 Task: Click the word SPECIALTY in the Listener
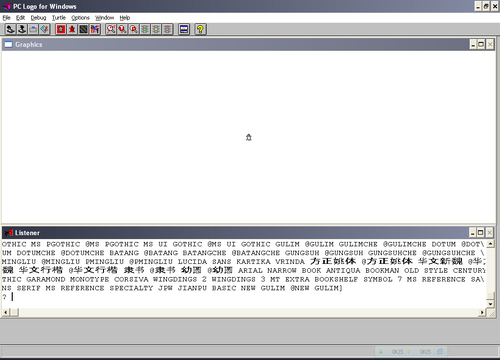131,288
